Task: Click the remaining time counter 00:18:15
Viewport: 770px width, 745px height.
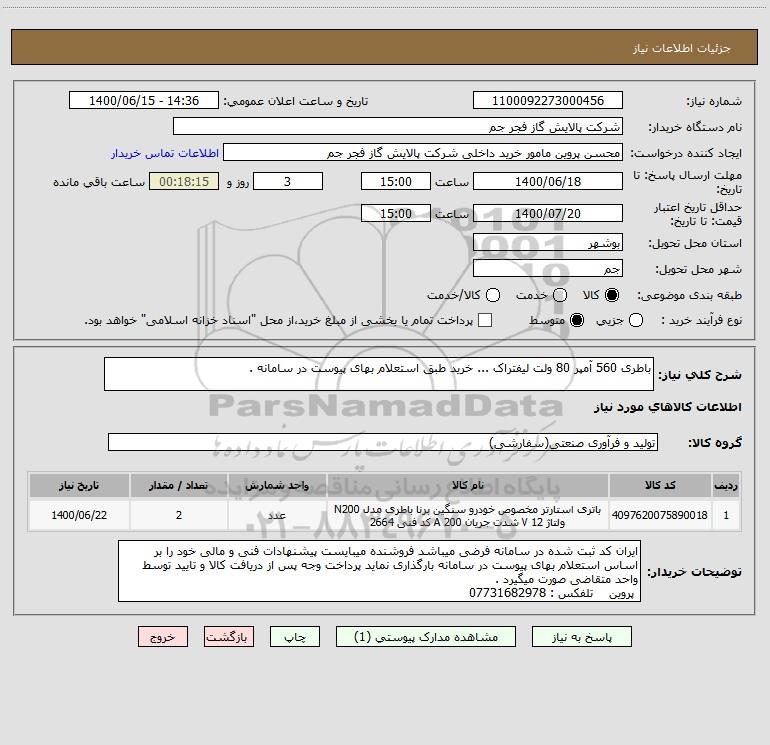Action: click(184, 181)
